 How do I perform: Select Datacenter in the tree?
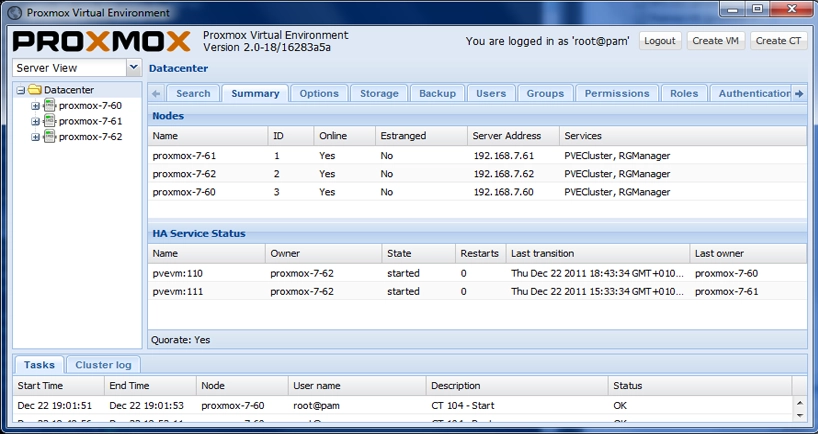pos(69,90)
